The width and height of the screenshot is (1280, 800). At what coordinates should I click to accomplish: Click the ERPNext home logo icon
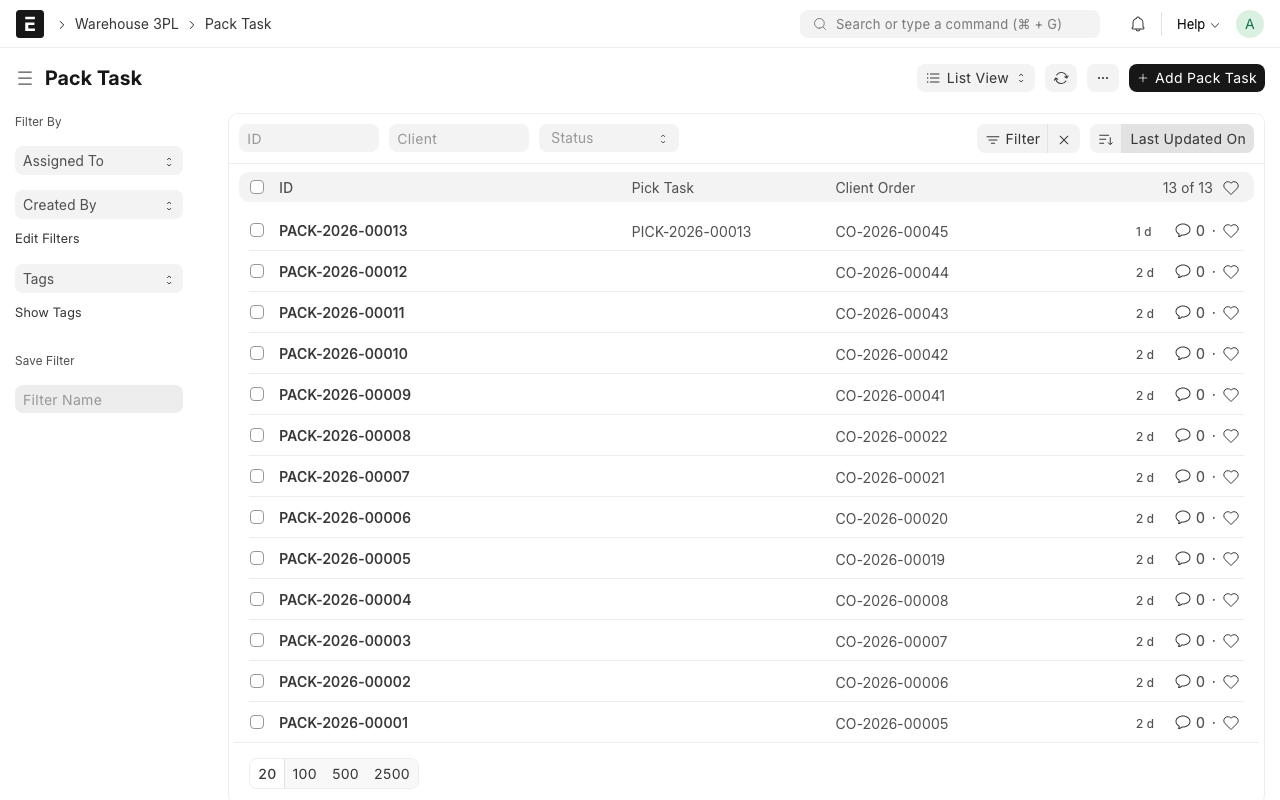coord(30,24)
